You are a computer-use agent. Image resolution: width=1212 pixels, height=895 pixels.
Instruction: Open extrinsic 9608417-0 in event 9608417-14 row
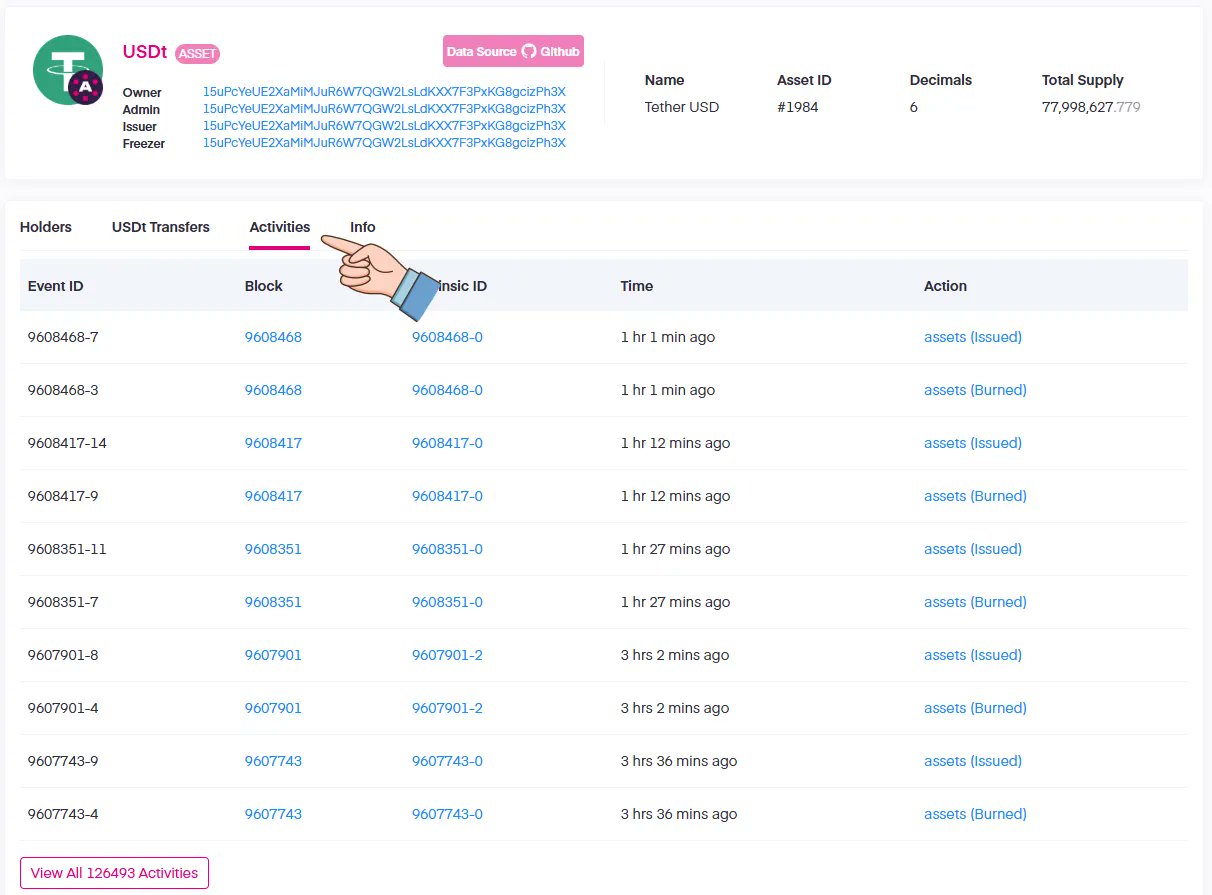coord(447,443)
